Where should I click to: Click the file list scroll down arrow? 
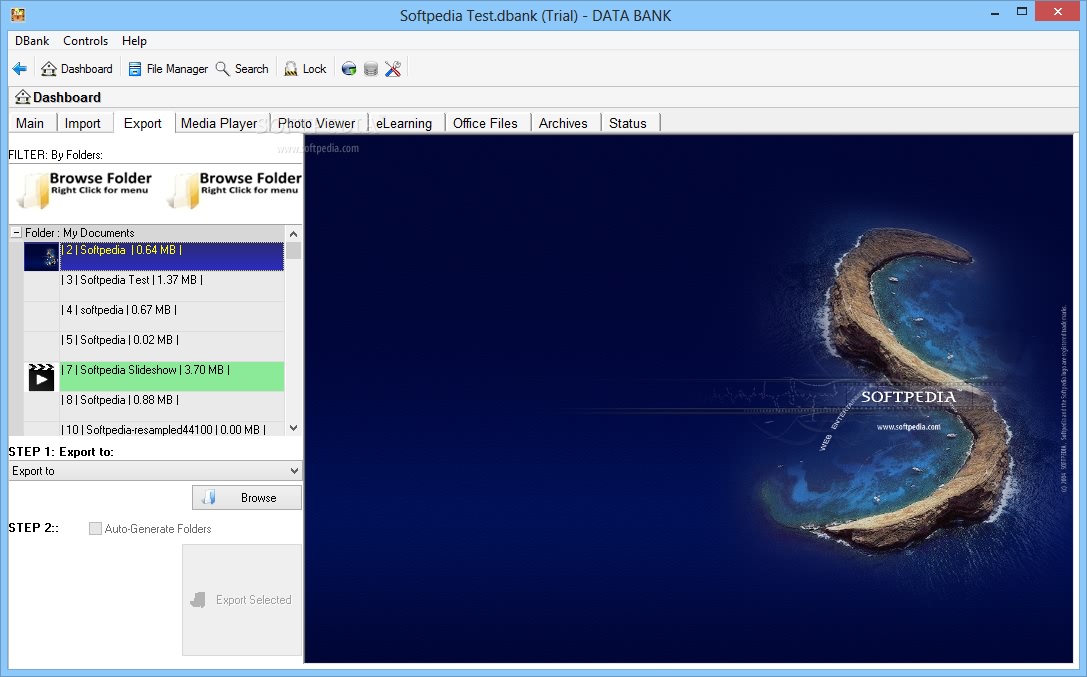(293, 428)
